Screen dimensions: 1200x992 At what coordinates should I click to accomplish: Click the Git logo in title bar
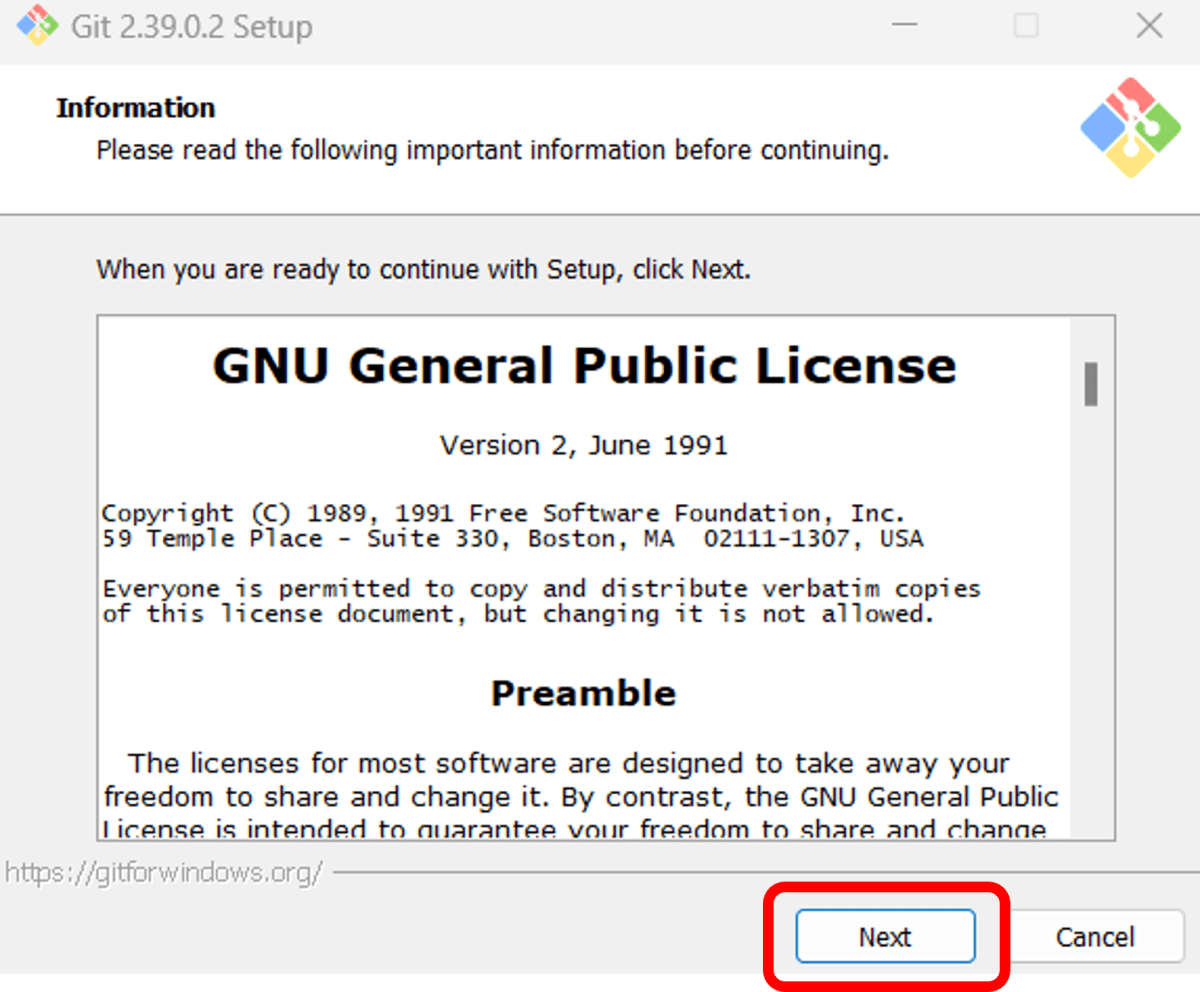(38, 25)
